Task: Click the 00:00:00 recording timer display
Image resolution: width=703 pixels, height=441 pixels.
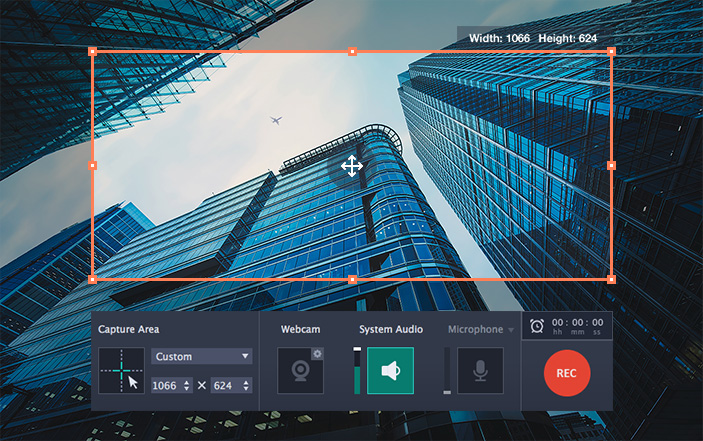Action: pyautogui.click(x=577, y=326)
